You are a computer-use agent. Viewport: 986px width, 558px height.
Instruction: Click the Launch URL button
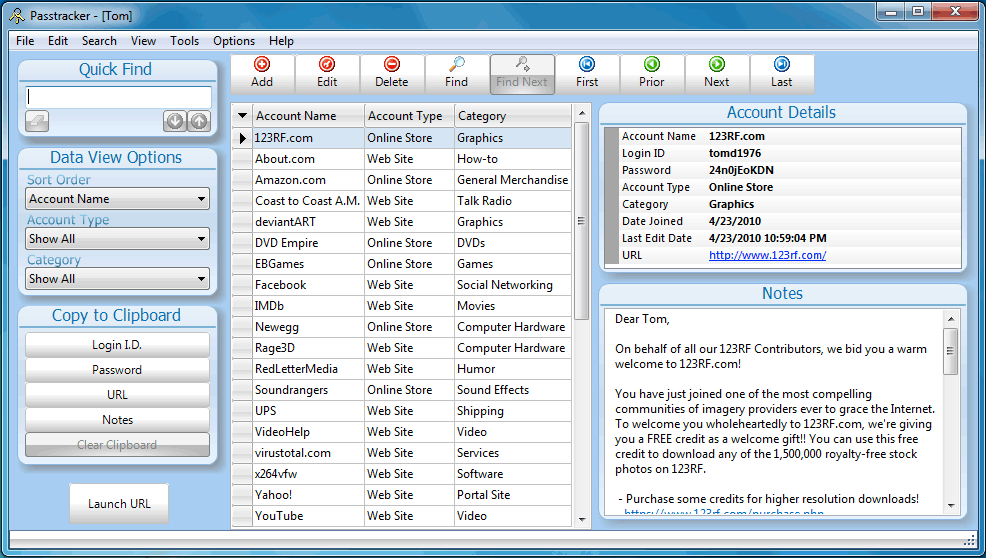119,504
